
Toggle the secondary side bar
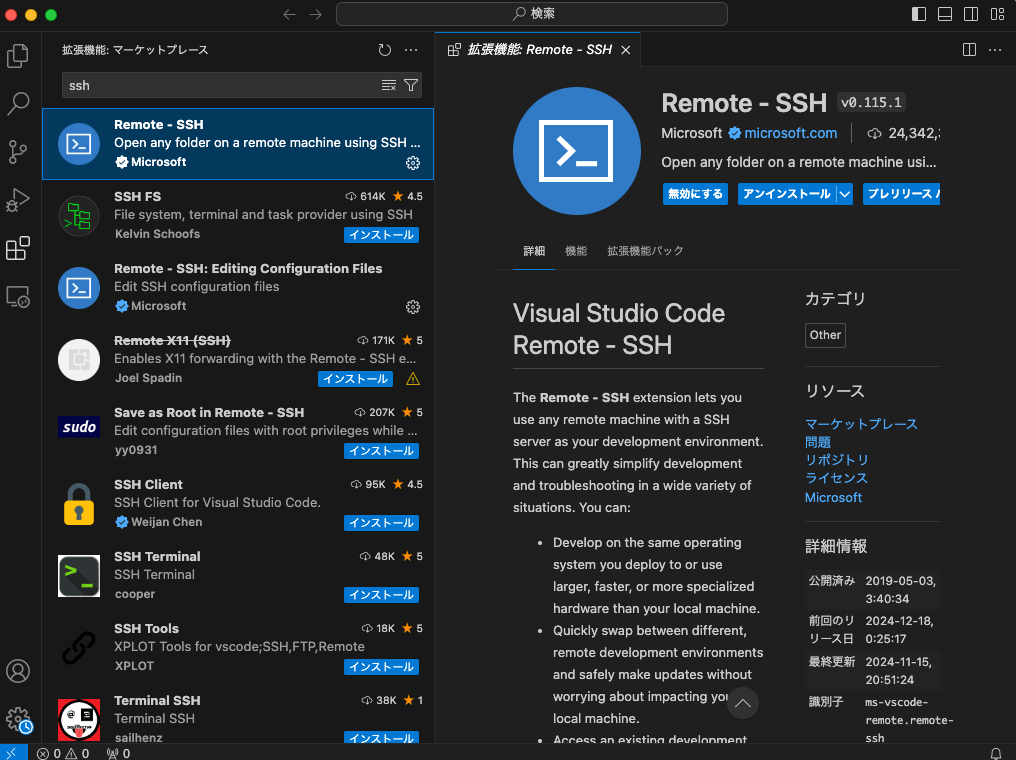tap(971, 14)
